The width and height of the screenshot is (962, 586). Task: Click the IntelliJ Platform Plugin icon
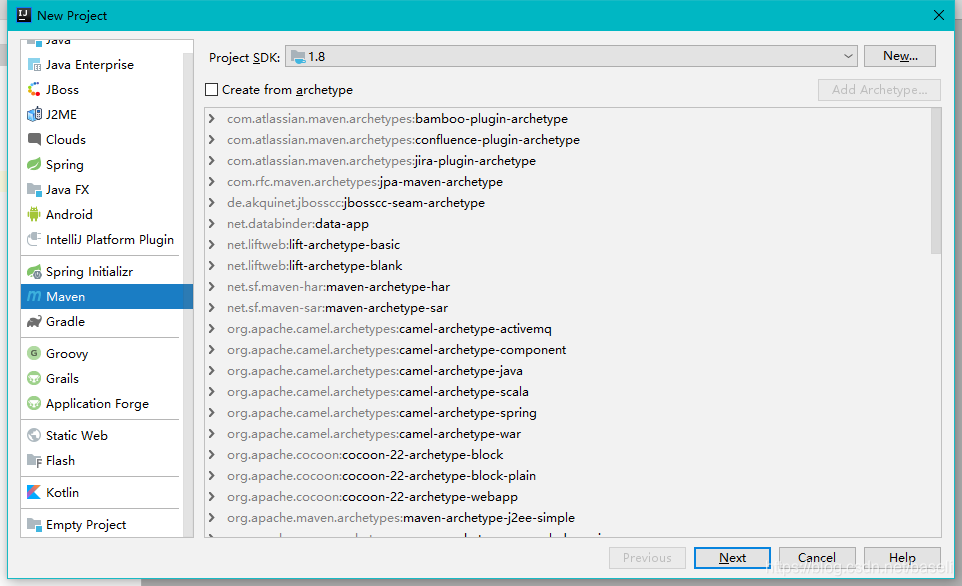pyautogui.click(x=34, y=239)
